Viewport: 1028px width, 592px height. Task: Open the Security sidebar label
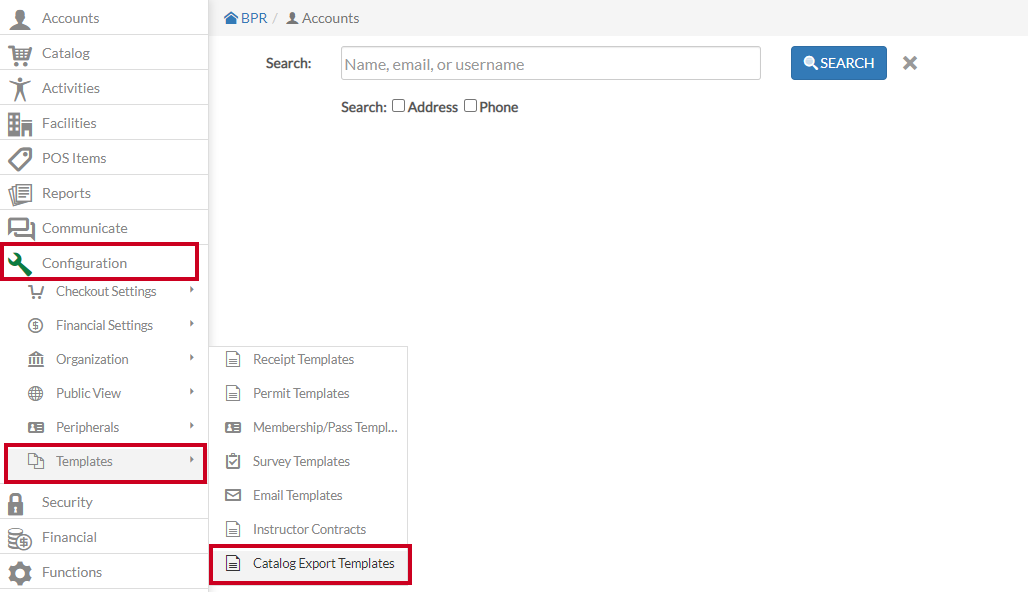[67, 502]
